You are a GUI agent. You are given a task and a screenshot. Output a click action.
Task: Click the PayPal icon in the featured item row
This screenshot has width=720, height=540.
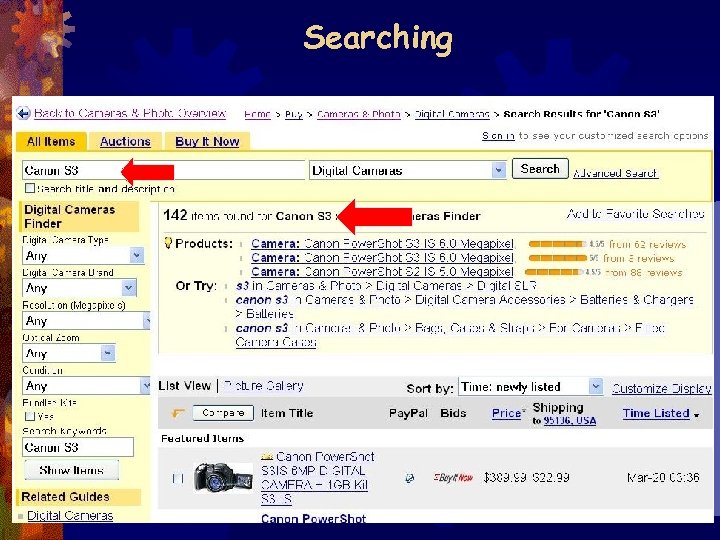point(409,478)
